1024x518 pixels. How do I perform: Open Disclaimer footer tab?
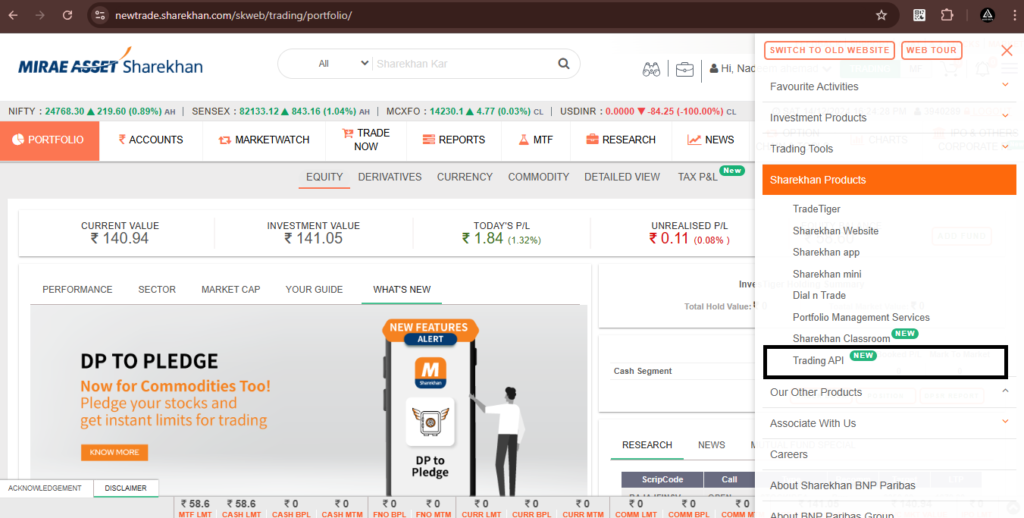pos(125,488)
